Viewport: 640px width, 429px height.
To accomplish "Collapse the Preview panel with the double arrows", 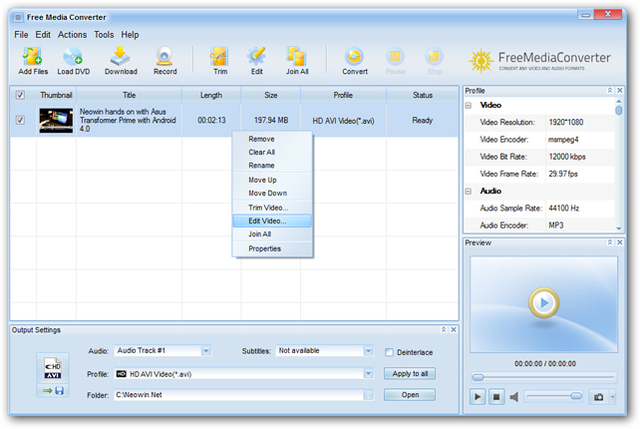I will pos(610,242).
